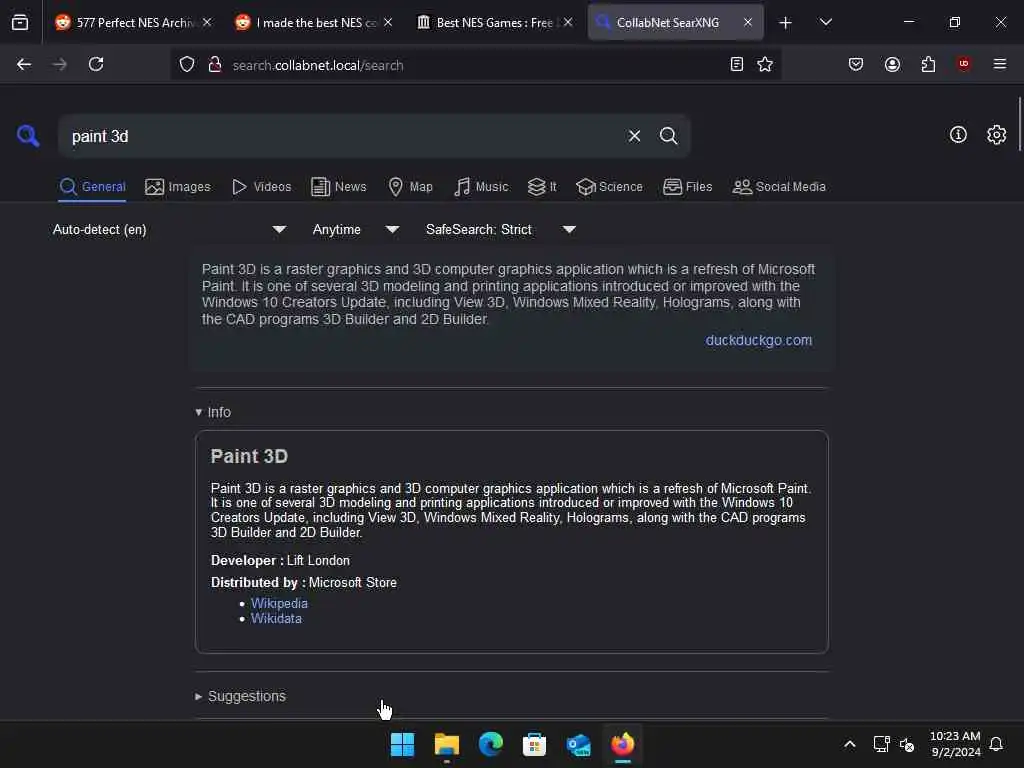Open Outlook from the taskbar
The height and width of the screenshot is (768, 1024).
click(x=579, y=744)
